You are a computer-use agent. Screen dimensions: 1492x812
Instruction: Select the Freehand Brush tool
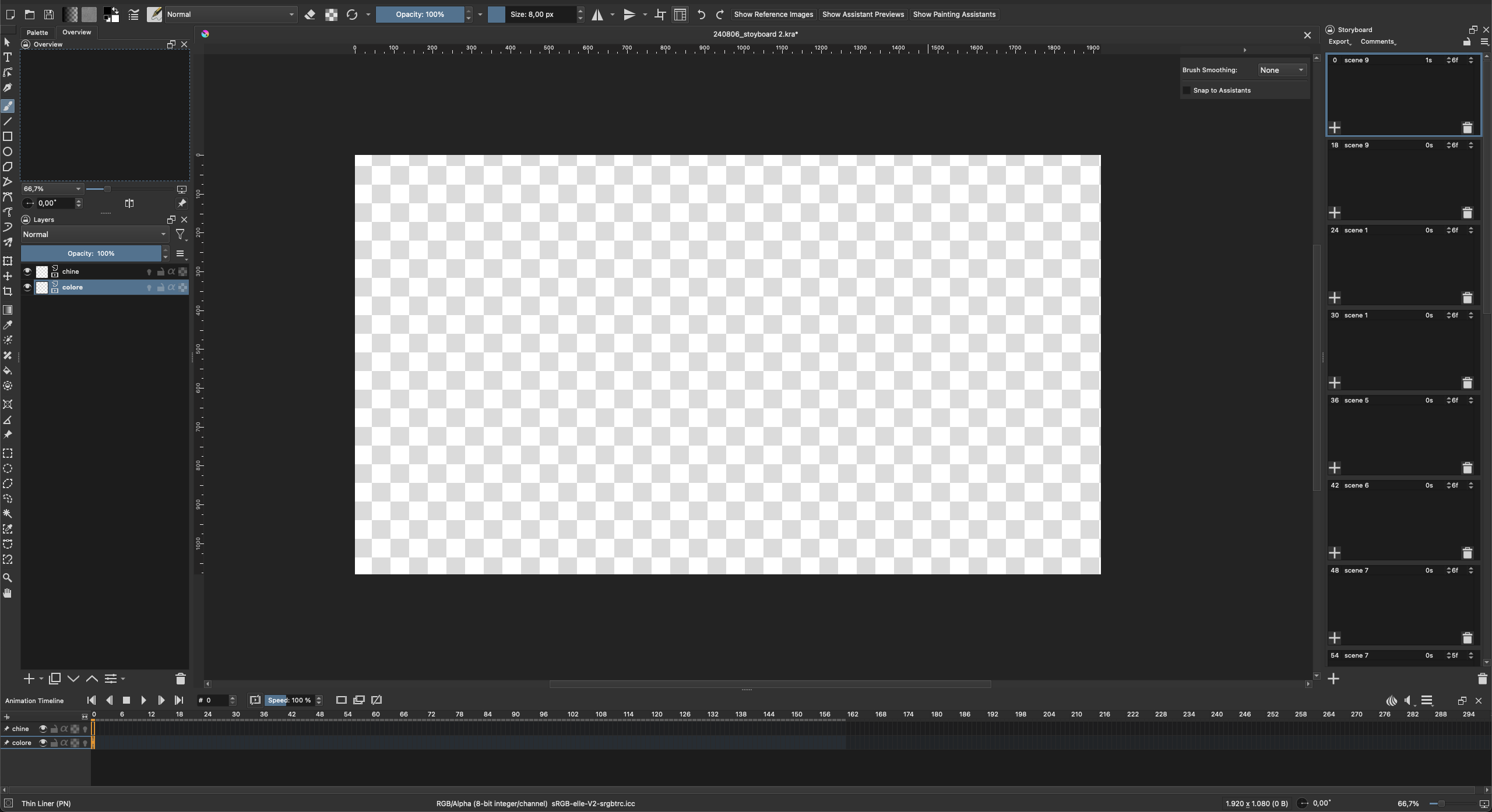(x=8, y=106)
